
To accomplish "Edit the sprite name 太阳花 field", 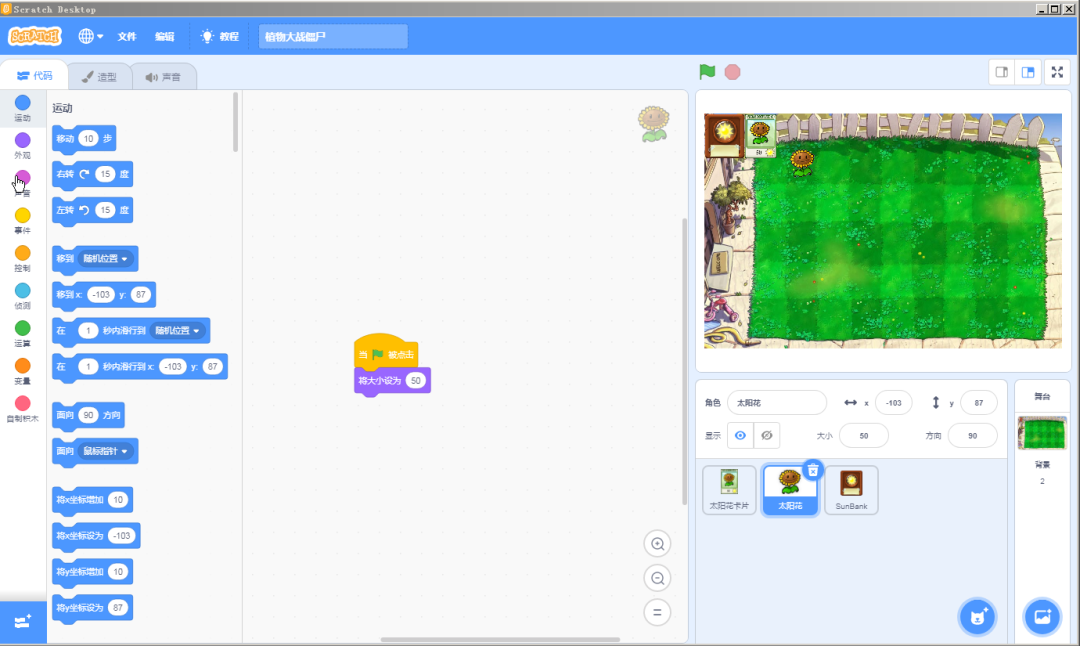I will click(776, 403).
